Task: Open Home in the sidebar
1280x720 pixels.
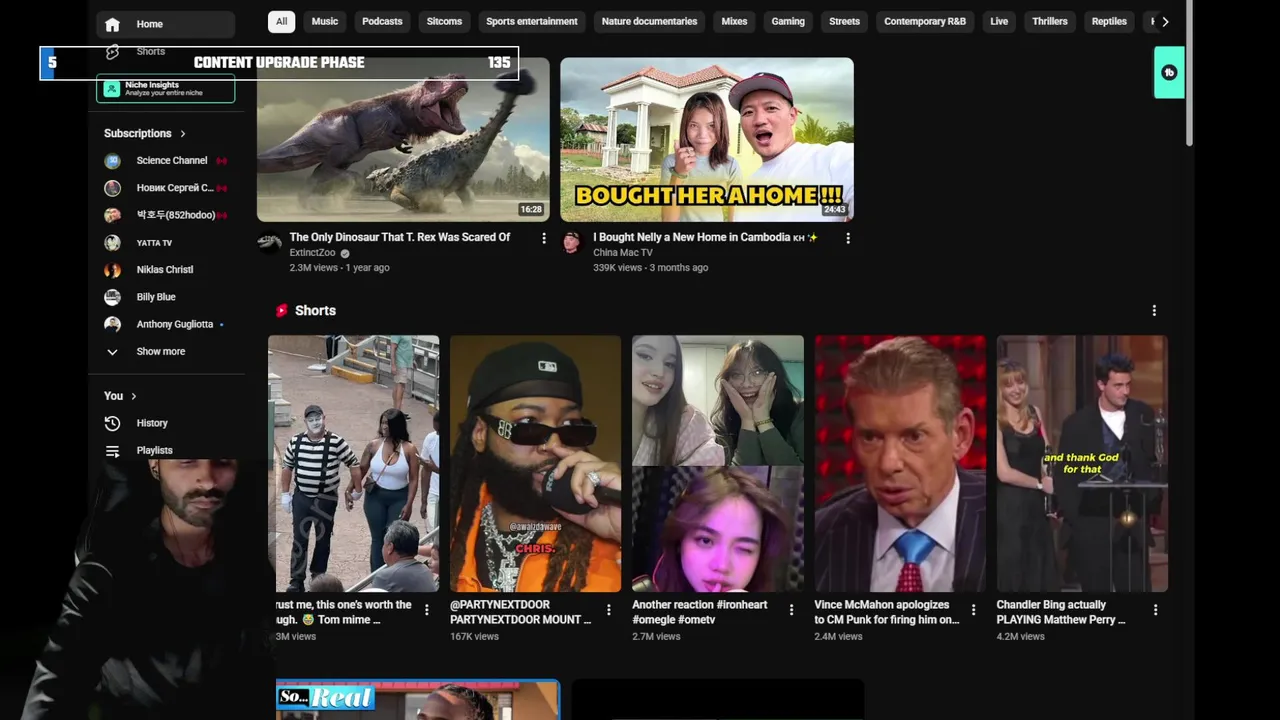Action: 166,24
